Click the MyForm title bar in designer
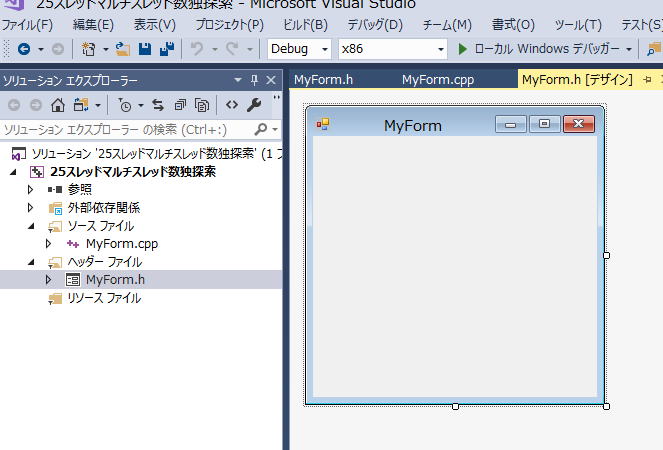 412,125
